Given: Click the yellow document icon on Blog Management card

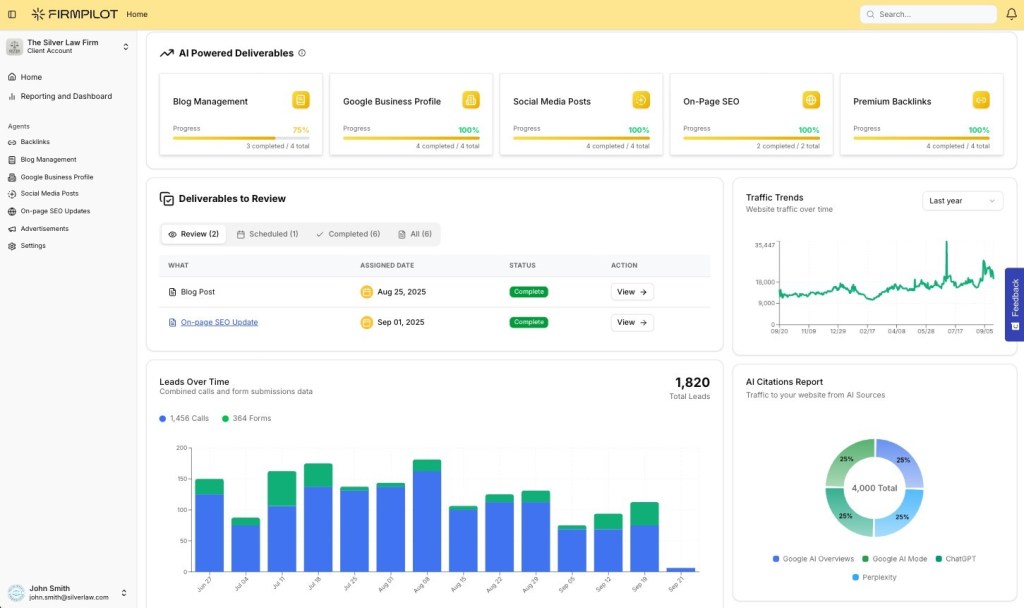Looking at the screenshot, I should point(300,100).
